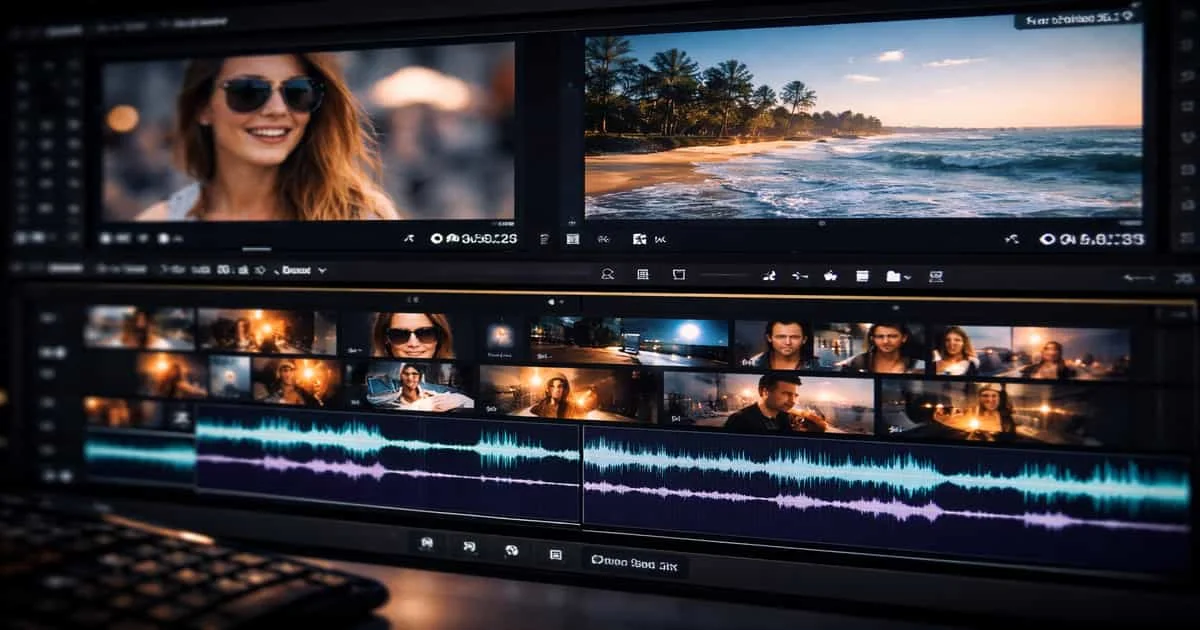Viewport: 1200px width, 630px height.
Task: Click the magnifier search icon in the center toolbar
Action: coord(606,275)
